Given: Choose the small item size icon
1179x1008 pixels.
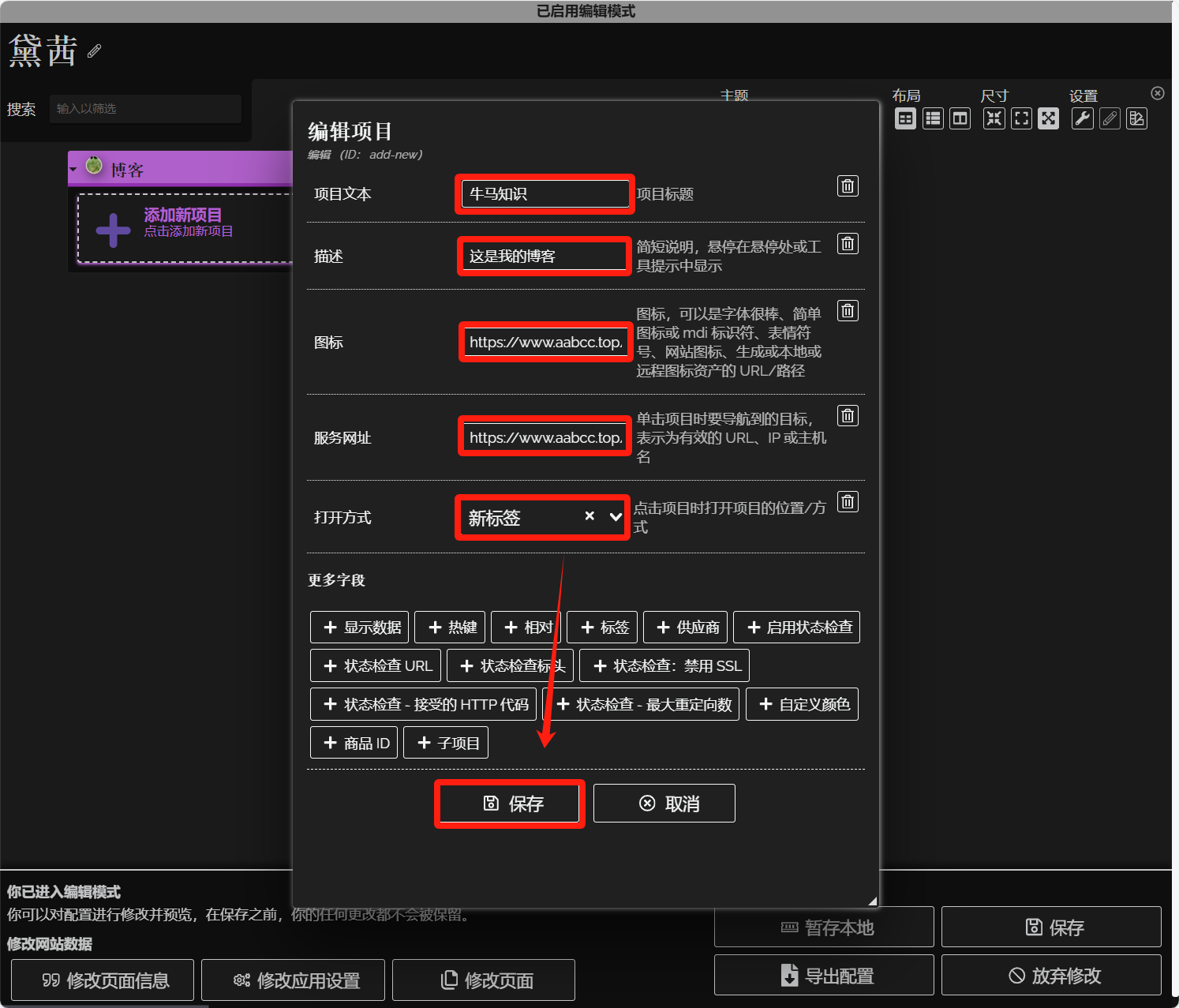Looking at the screenshot, I should pyautogui.click(x=994, y=119).
